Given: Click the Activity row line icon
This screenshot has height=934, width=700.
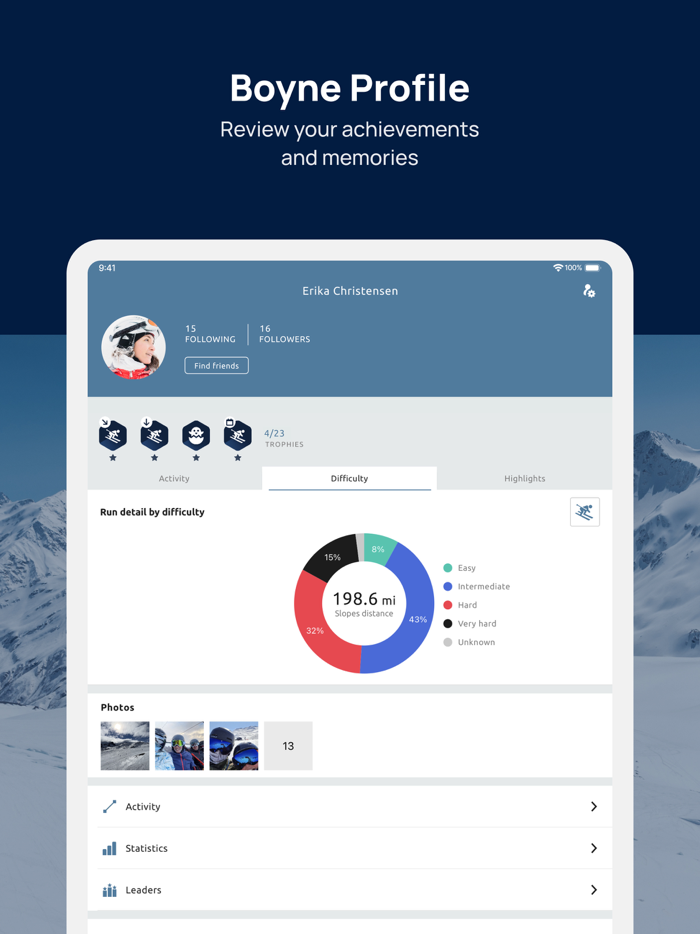Looking at the screenshot, I should click(110, 807).
